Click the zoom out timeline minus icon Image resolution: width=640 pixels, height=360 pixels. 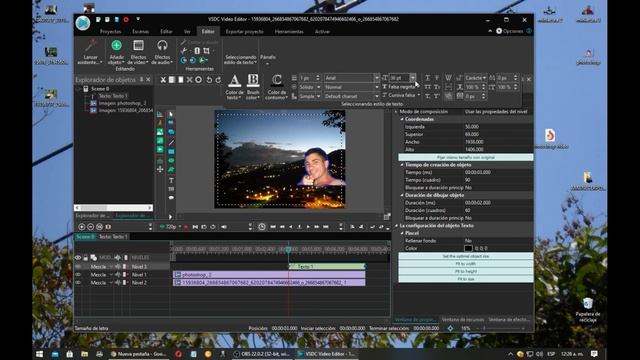click(91, 227)
